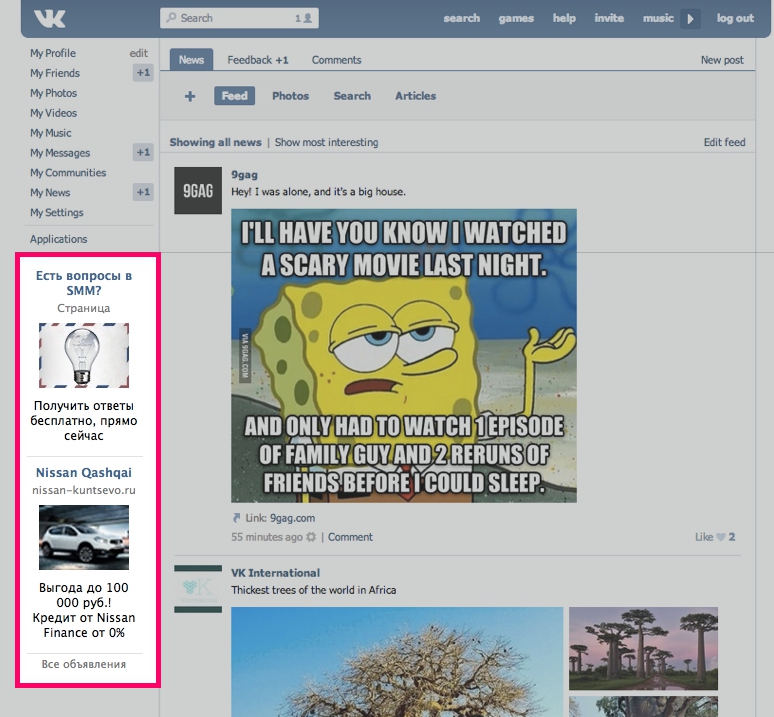This screenshot has width=774, height=717.
Task: Open games in the top navigation
Action: (516, 18)
